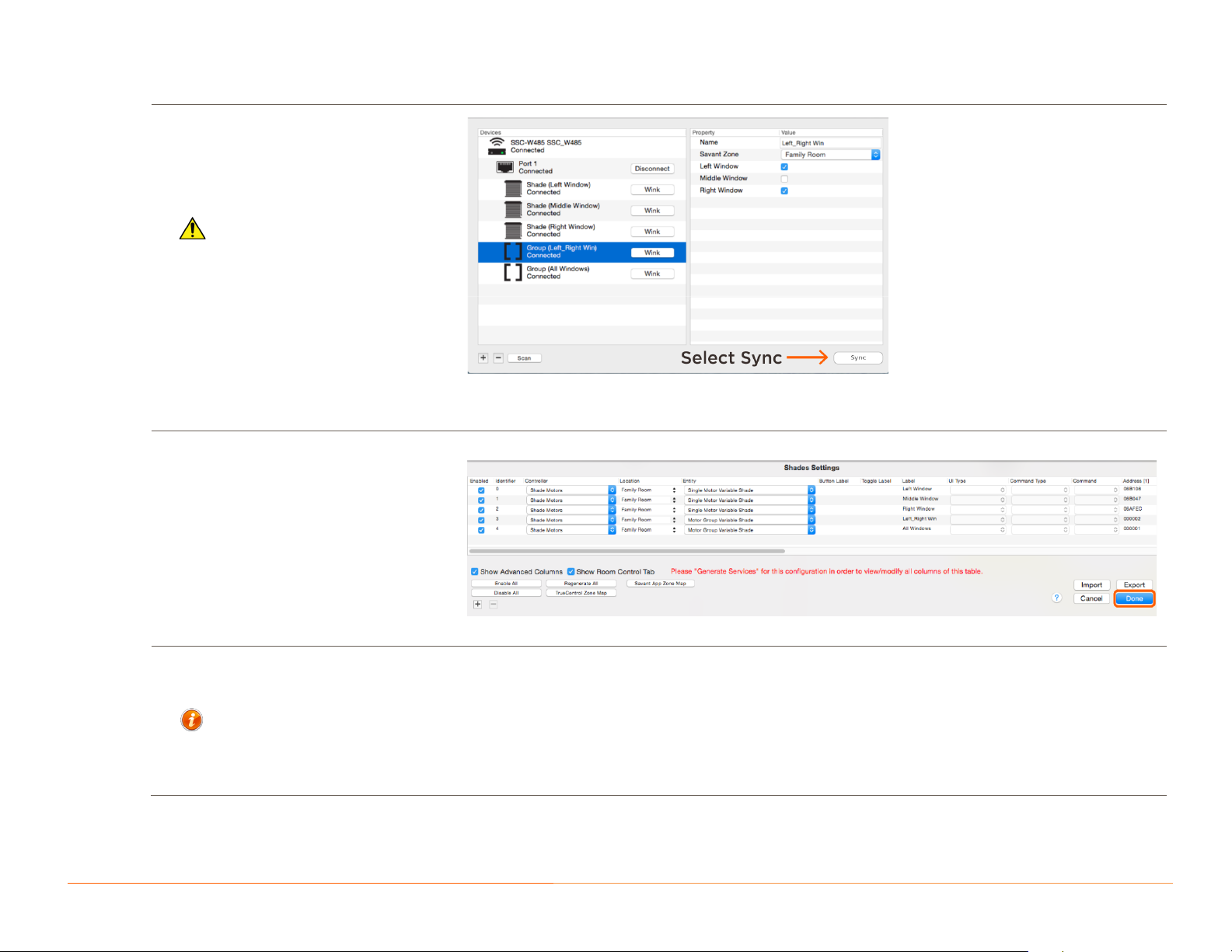
Task: Open Controller dropdown for All Windows row
Action: (x=571, y=530)
